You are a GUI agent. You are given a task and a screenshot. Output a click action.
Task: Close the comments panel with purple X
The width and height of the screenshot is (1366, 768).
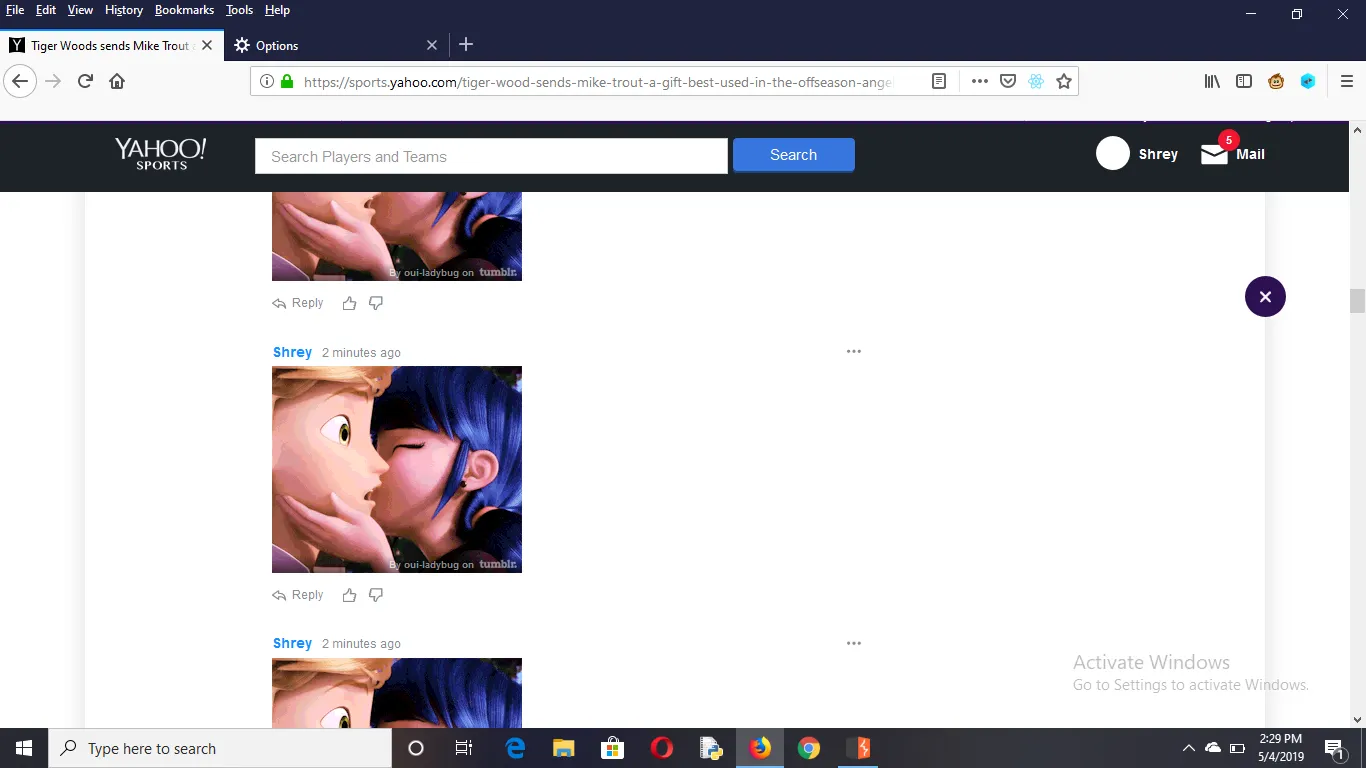pos(1265,297)
